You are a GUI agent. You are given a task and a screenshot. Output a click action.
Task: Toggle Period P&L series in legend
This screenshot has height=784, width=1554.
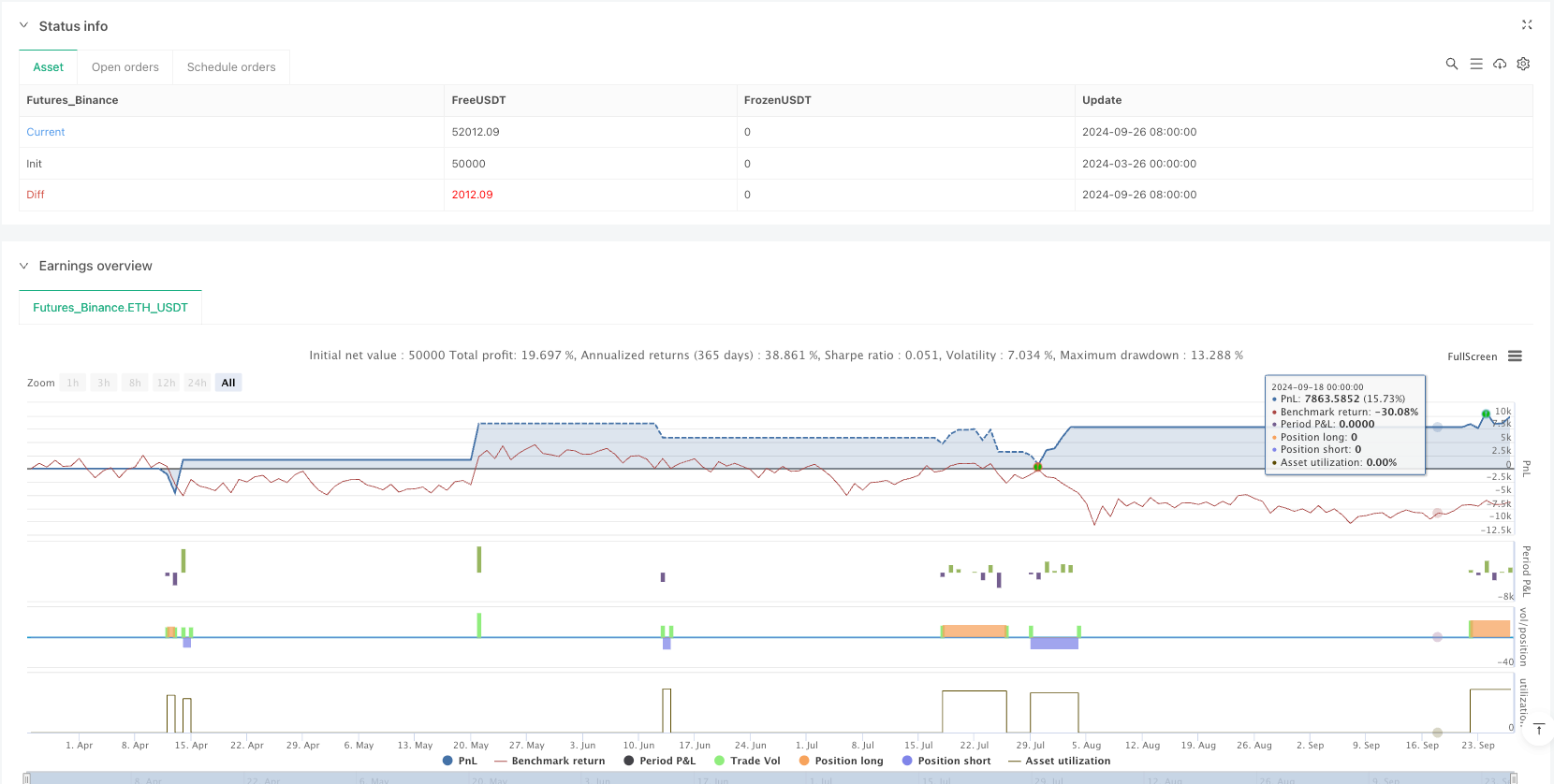pyautogui.click(x=660, y=761)
